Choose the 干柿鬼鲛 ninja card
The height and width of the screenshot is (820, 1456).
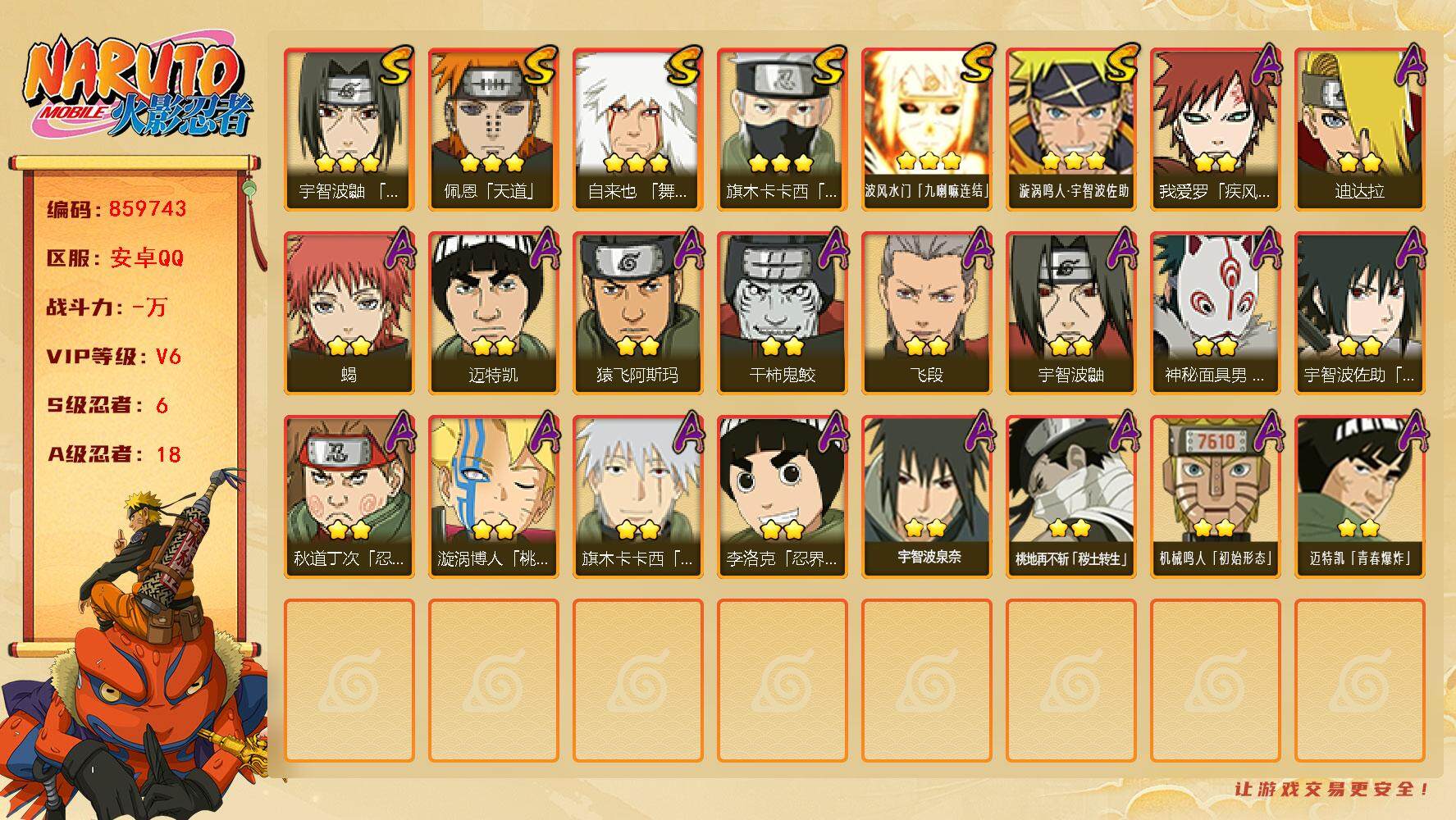pos(782,313)
